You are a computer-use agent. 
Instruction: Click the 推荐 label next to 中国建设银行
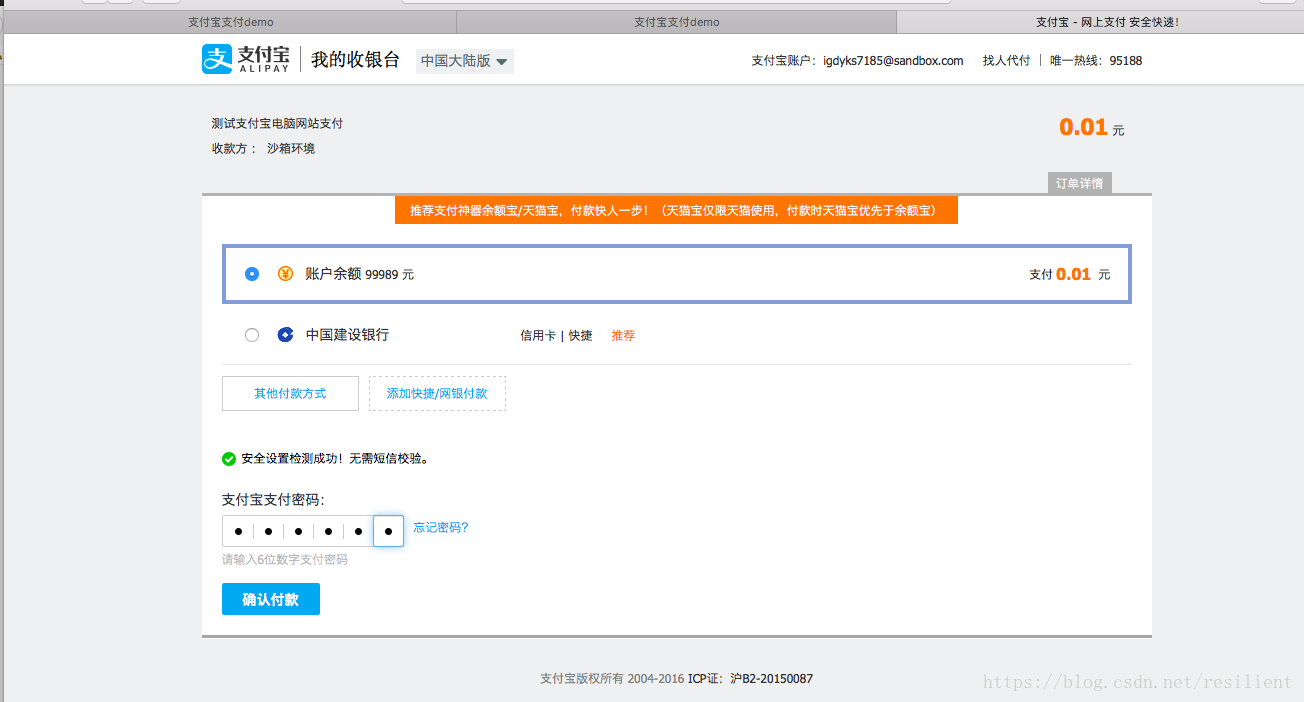pyautogui.click(x=623, y=336)
